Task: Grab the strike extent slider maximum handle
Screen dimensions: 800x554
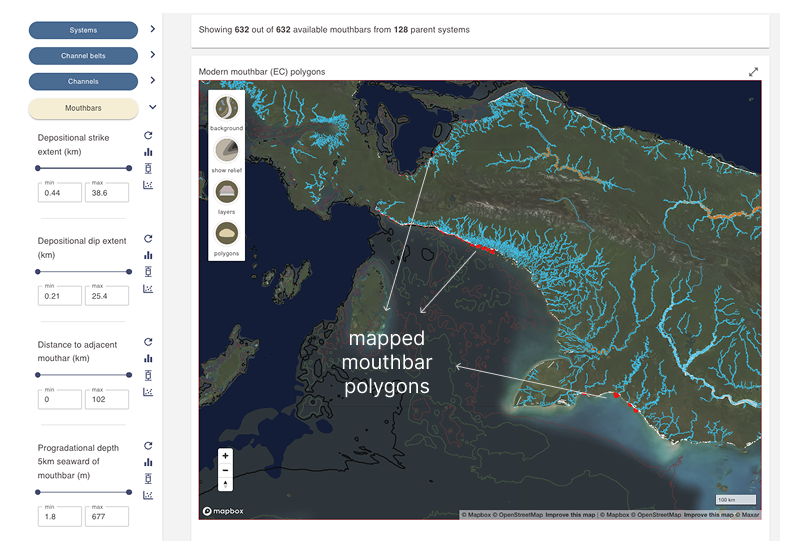Action: [129, 168]
